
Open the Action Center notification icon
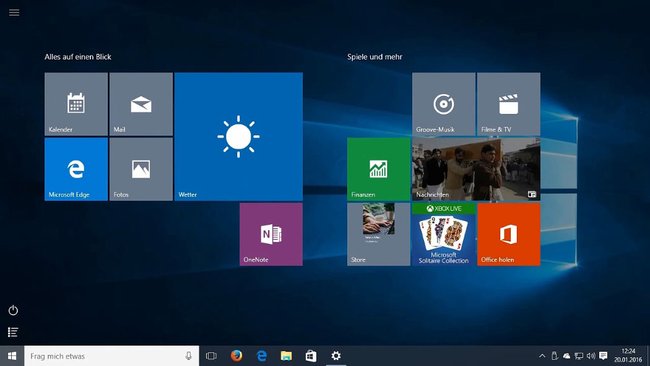(x=604, y=356)
